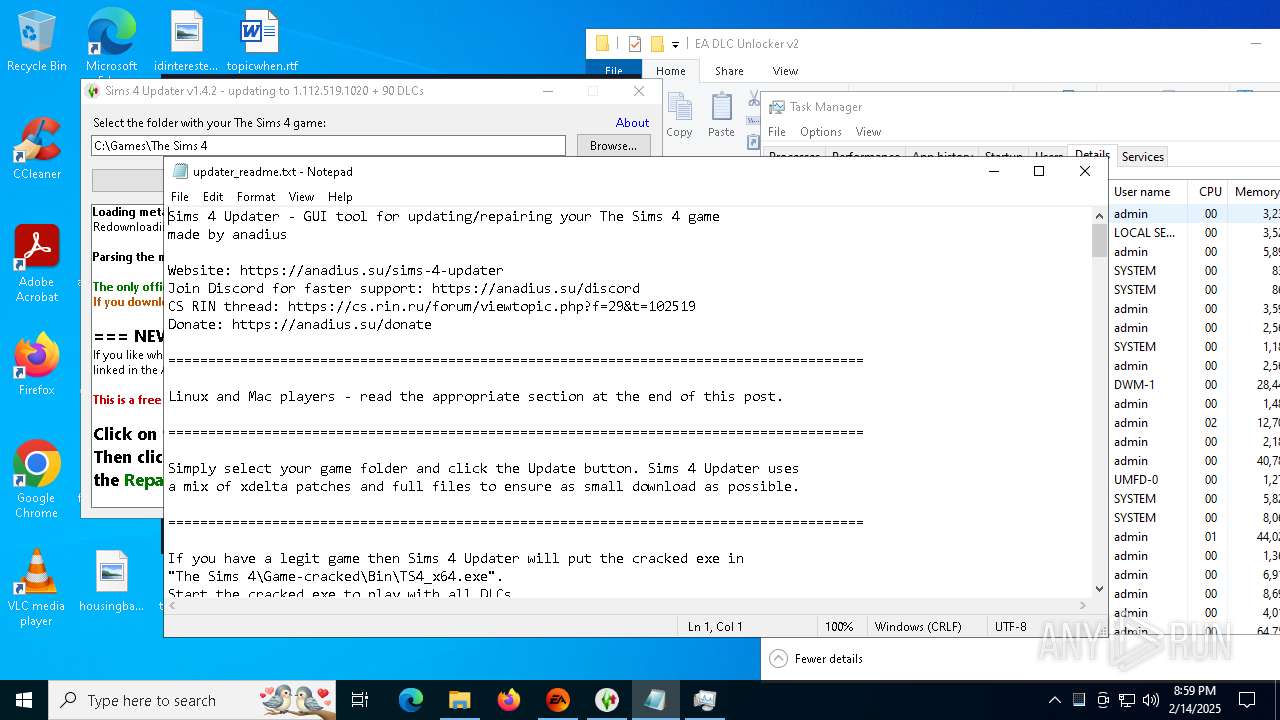Open Notepad Edit menu
1280x720 pixels.
[213, 197]
